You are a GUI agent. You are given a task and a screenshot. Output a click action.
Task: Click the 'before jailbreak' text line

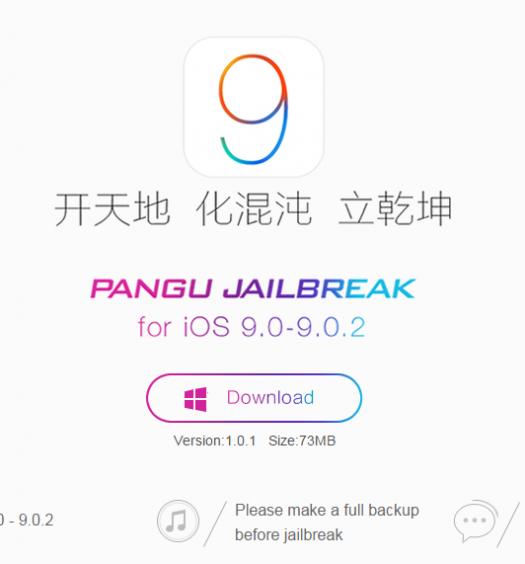coord(289,535)
